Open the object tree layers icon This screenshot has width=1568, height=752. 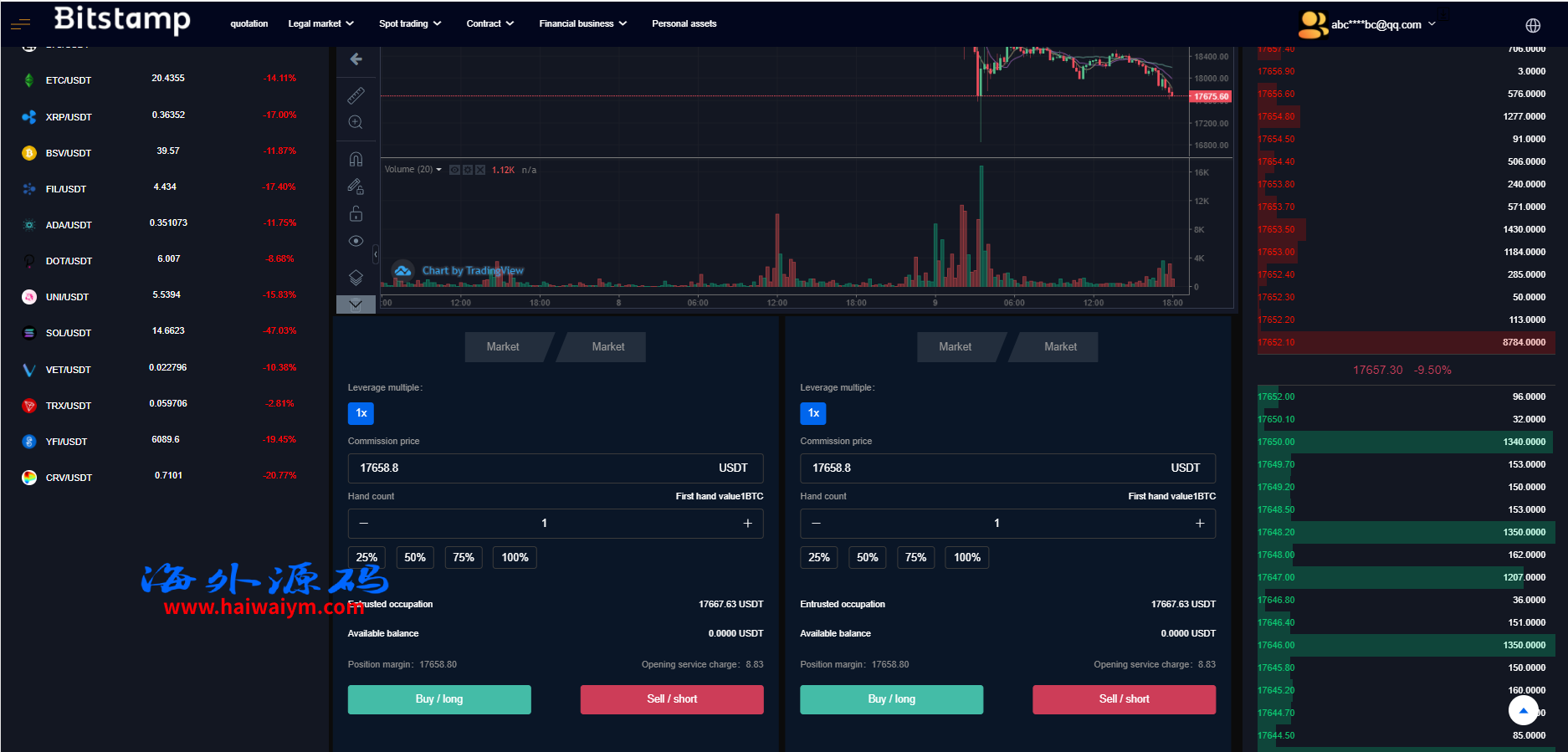coord(356,277)
